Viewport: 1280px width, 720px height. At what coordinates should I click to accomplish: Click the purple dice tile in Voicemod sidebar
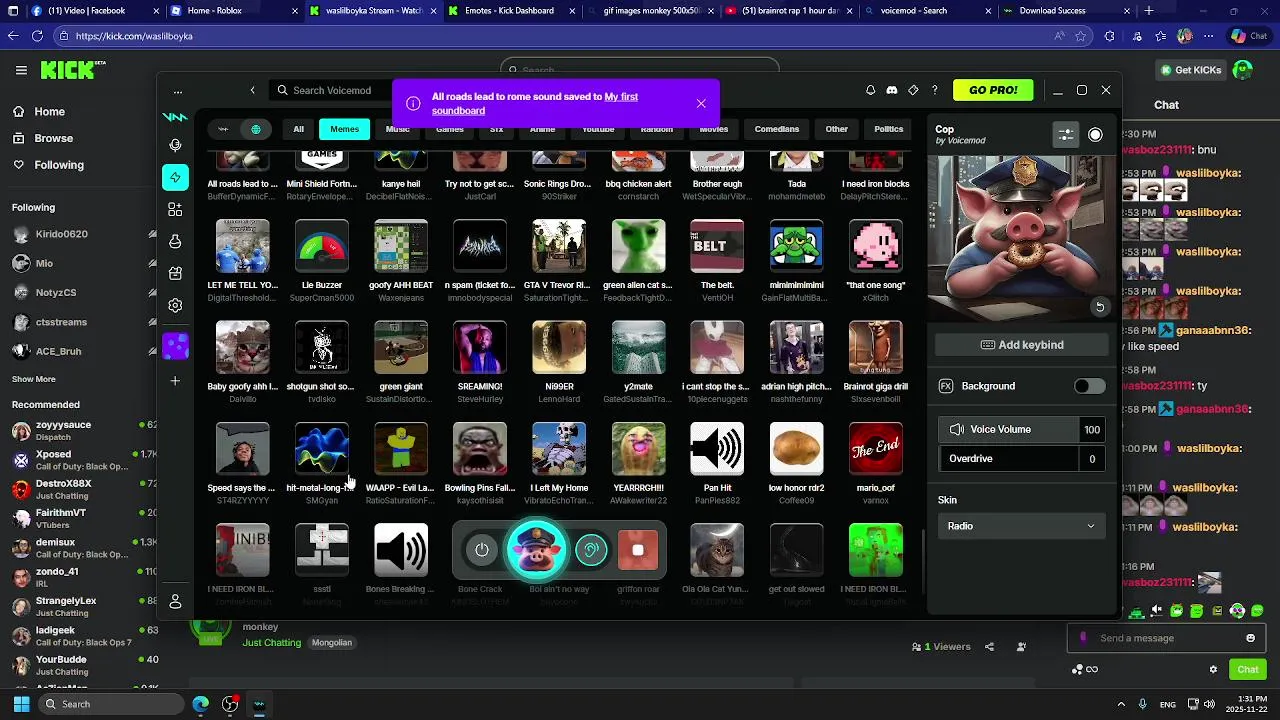[x=175, y=346]
